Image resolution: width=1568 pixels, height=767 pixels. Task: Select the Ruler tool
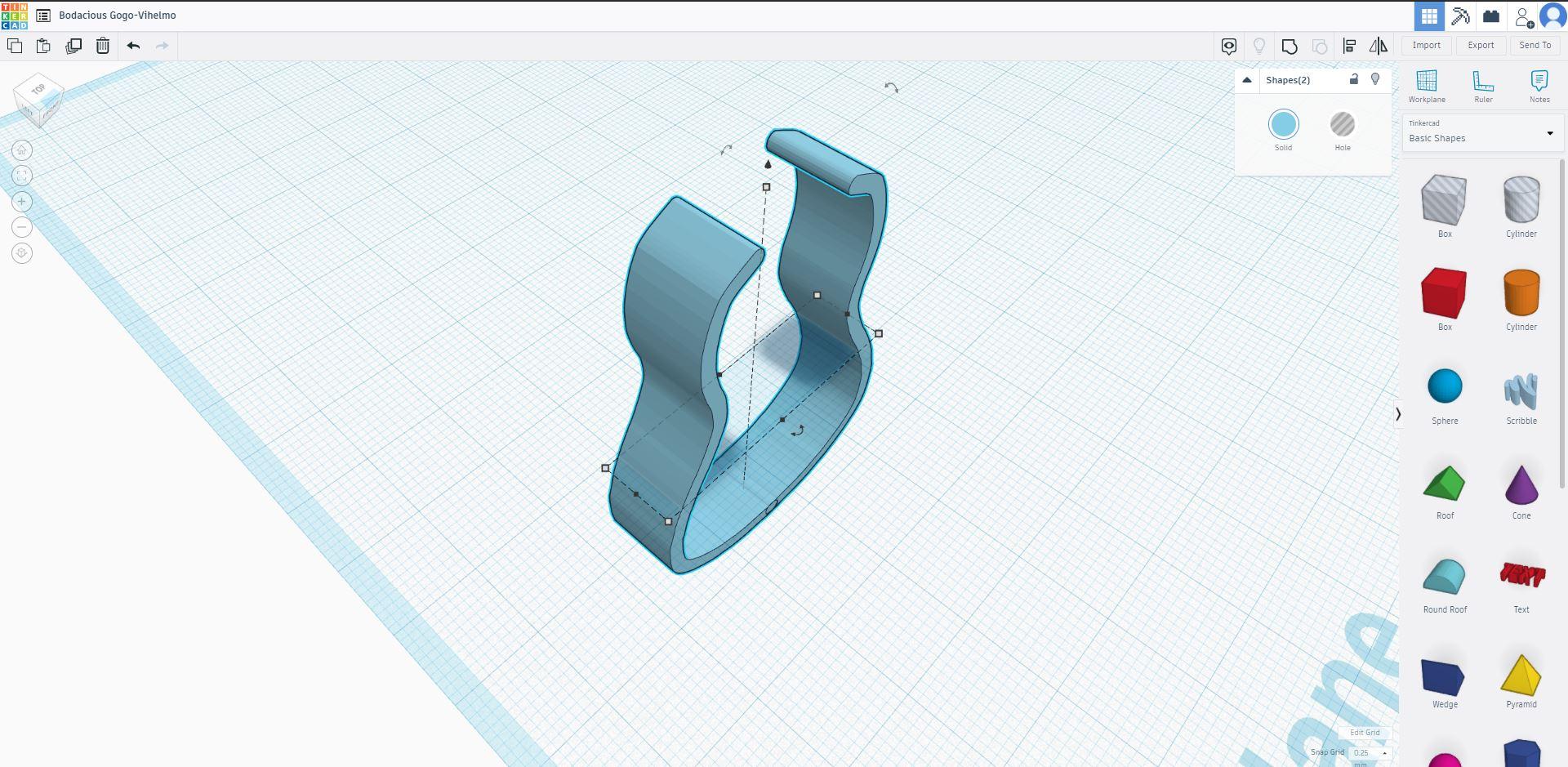click(x=1483, y=87)
